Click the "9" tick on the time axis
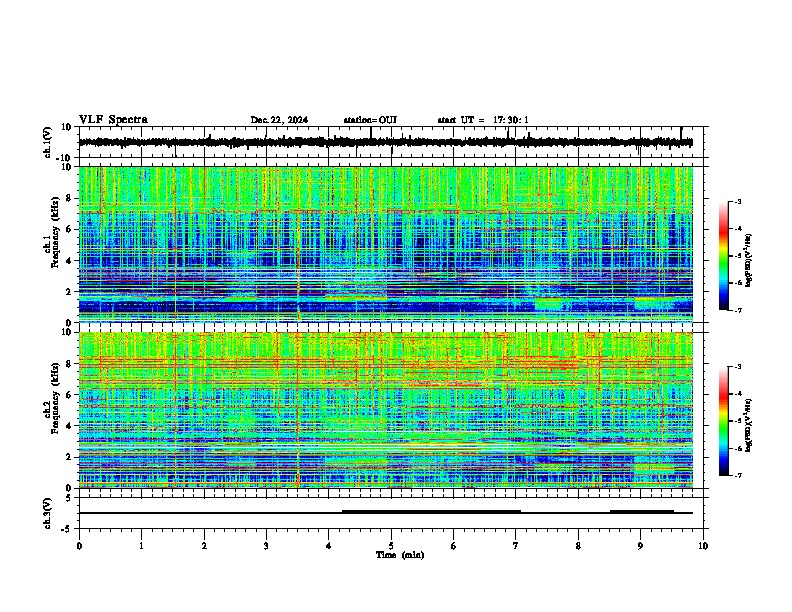 pos(640,546)
